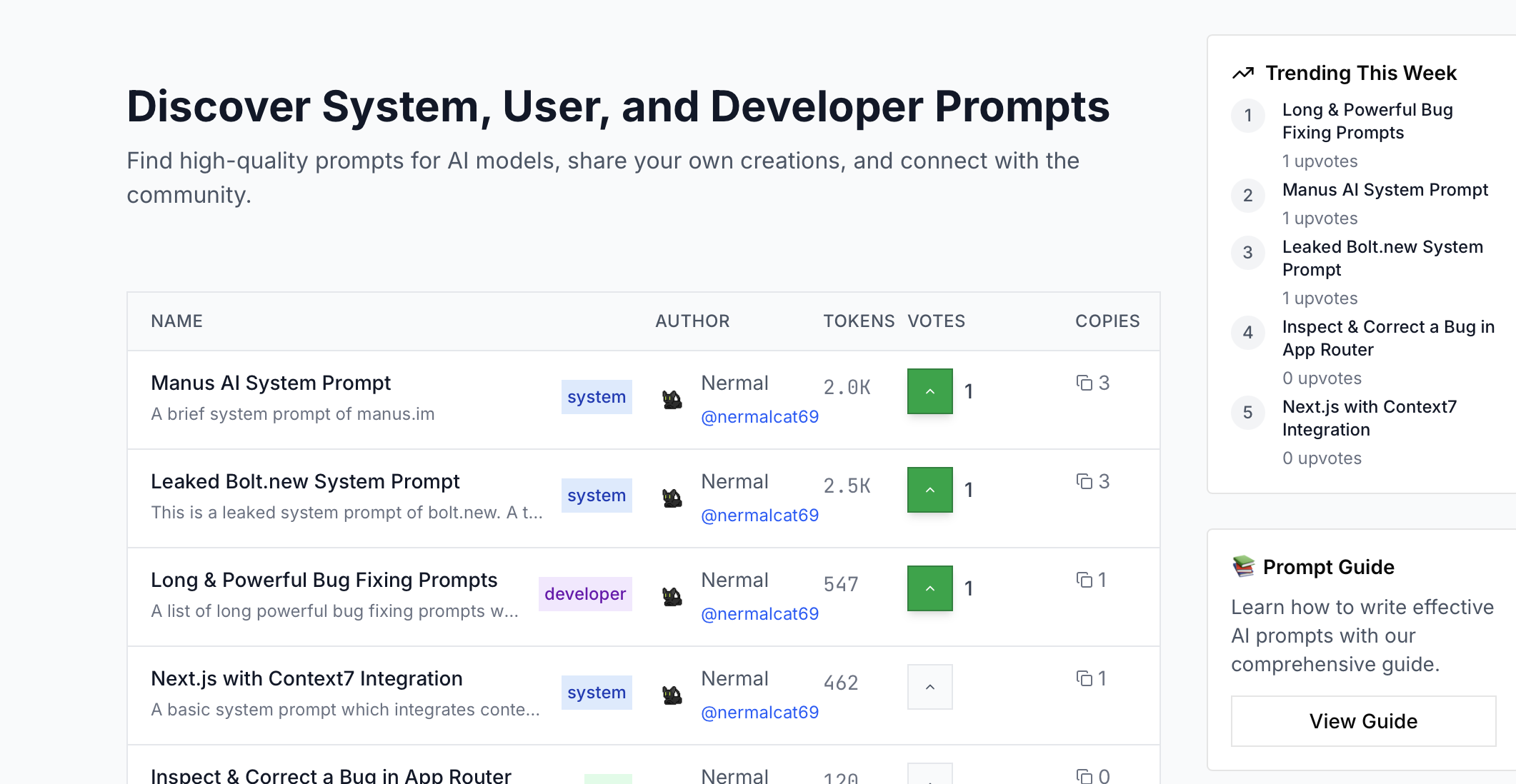Sort table by the VOTES column header
The height and width of the screenshot is (784, 1516).
click(x=936, y=321)
